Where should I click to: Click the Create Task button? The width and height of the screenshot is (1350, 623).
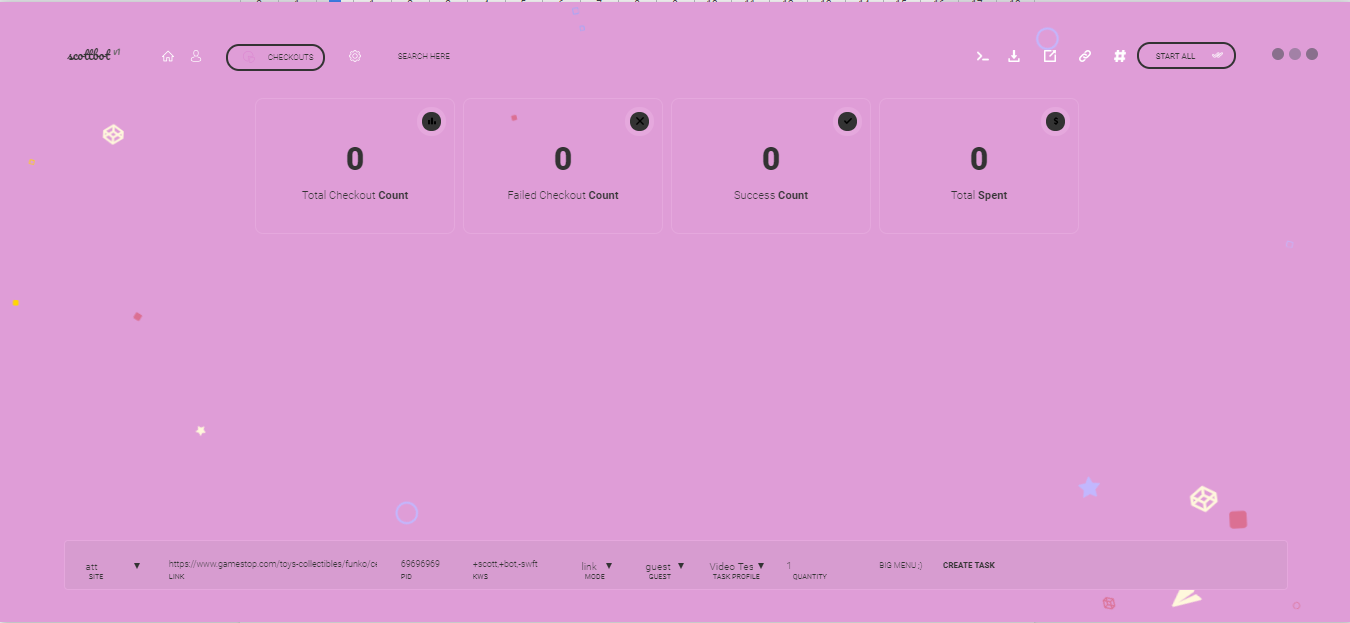969,565
